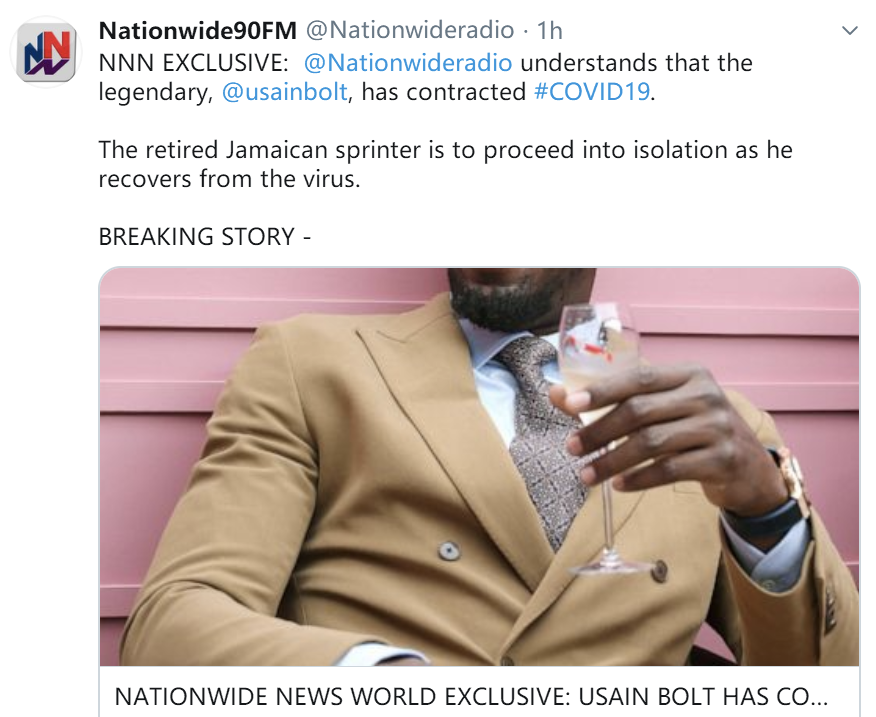Click the left jacket button in photo

click(449, 550)
